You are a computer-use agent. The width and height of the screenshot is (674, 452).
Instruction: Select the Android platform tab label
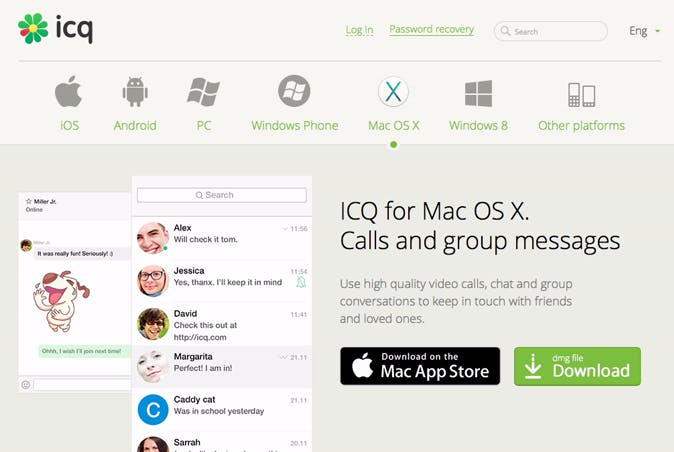click(135, 125)
